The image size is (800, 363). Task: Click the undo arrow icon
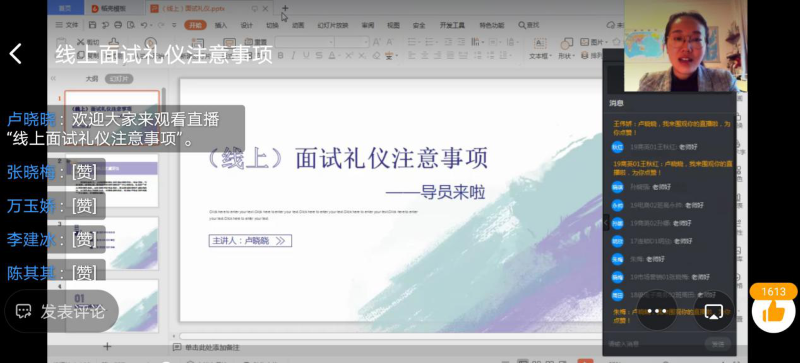(144, 25)
